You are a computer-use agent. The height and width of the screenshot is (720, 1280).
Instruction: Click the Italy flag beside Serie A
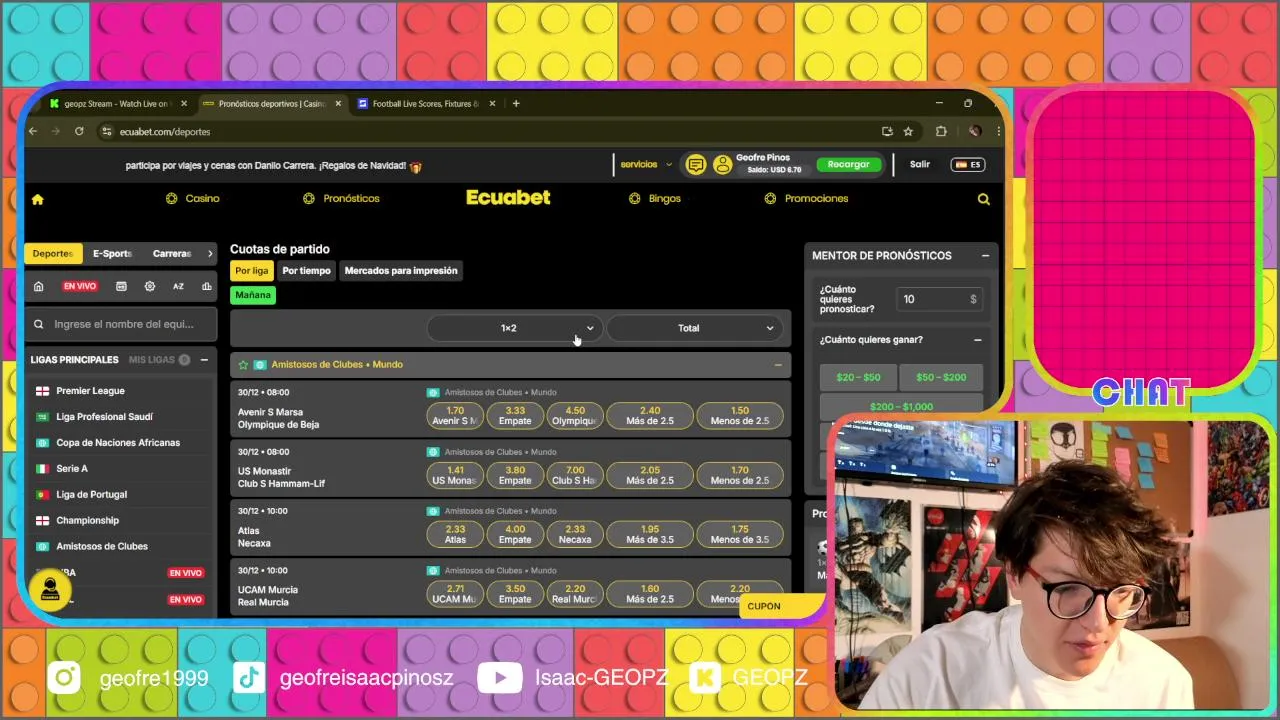click(42, 469)
